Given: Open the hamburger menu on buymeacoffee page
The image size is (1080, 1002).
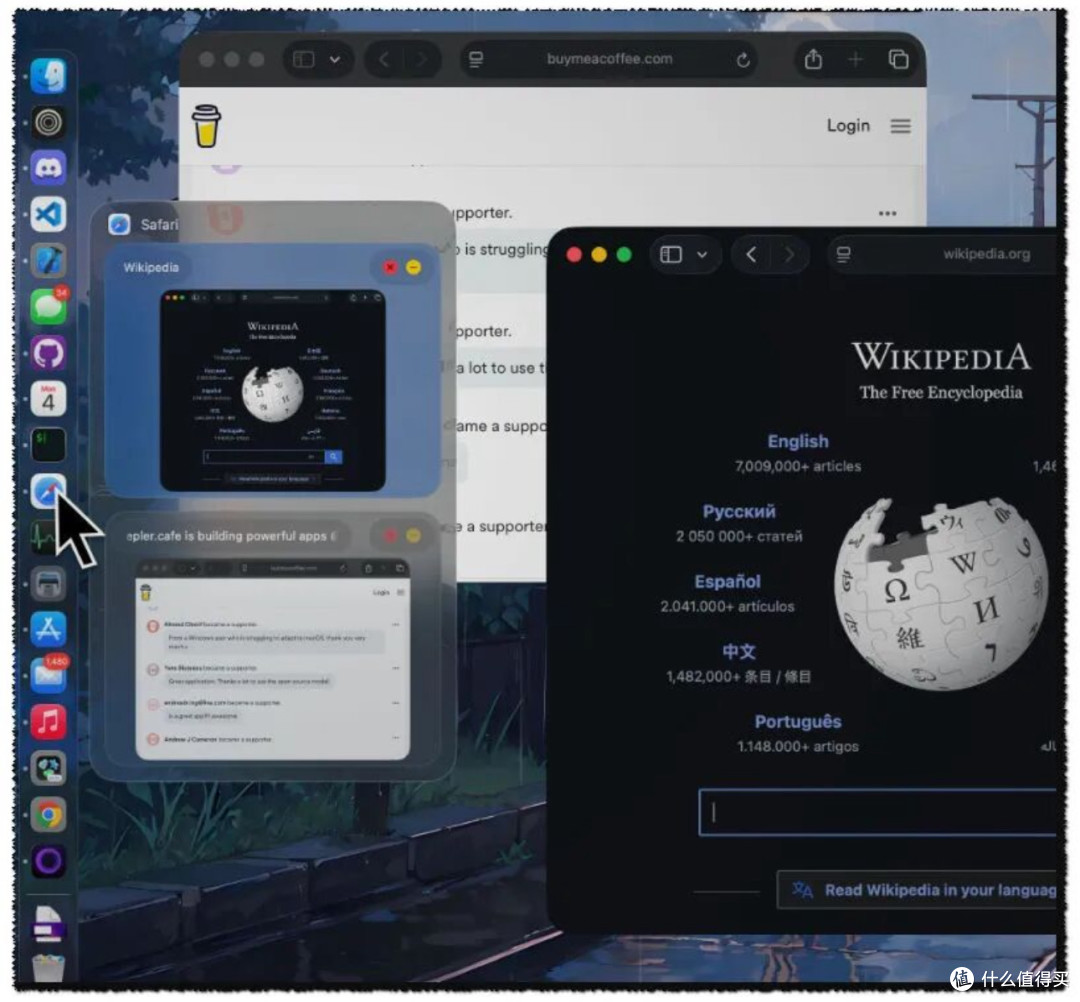Looking at the screenshot, I should point(900,126).
